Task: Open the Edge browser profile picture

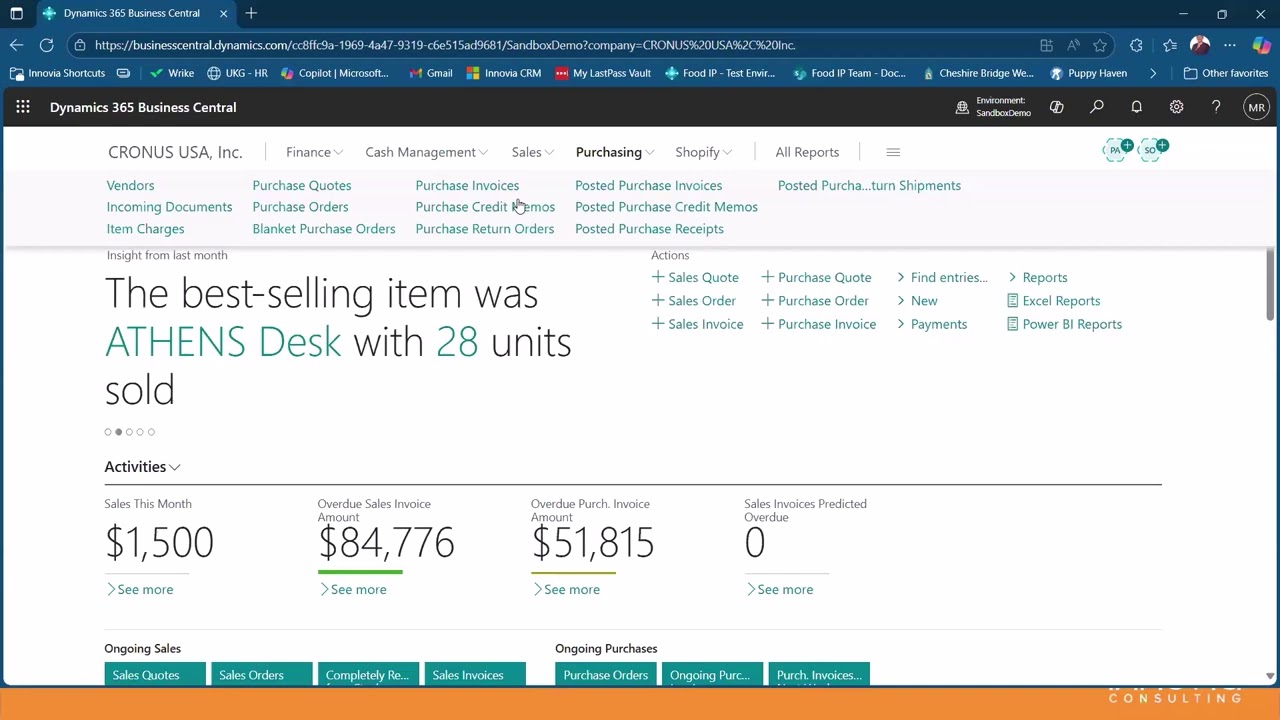Action: pos(1200,45)
